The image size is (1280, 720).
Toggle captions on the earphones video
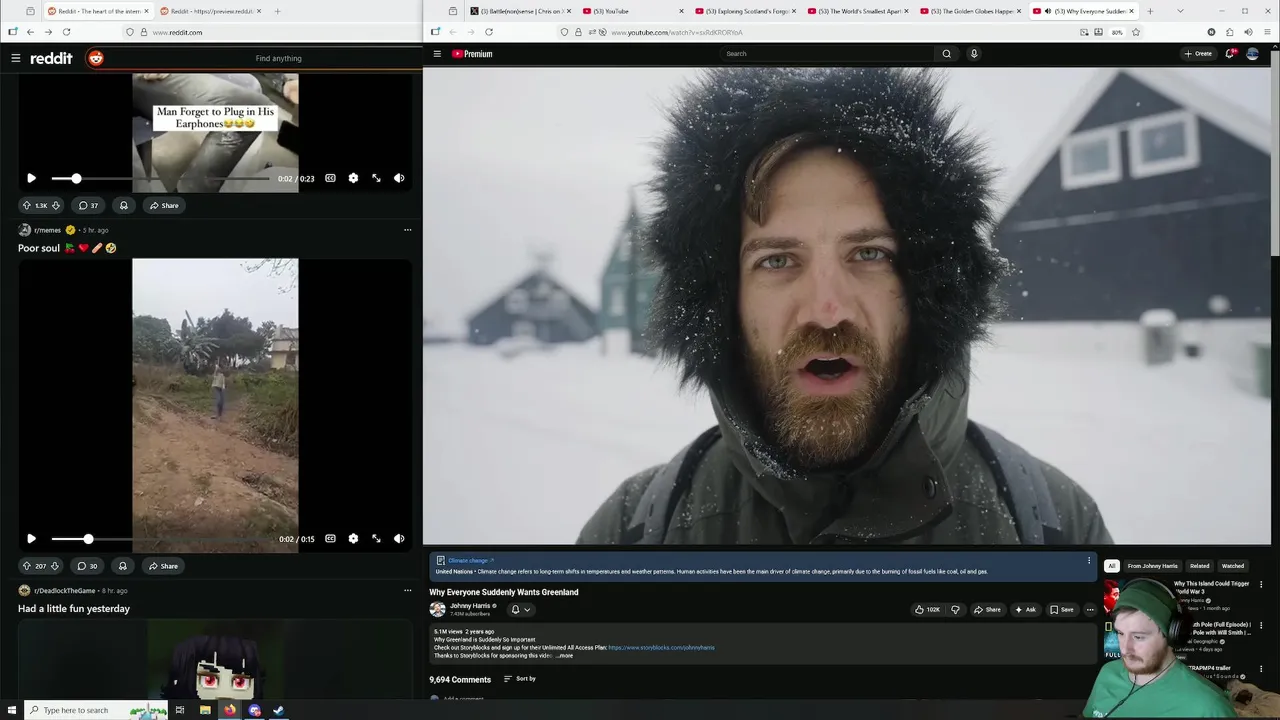(330, 178)
